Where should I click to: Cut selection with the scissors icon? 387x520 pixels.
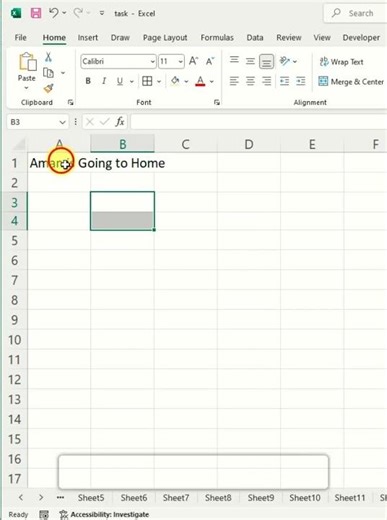click(48, 57)
